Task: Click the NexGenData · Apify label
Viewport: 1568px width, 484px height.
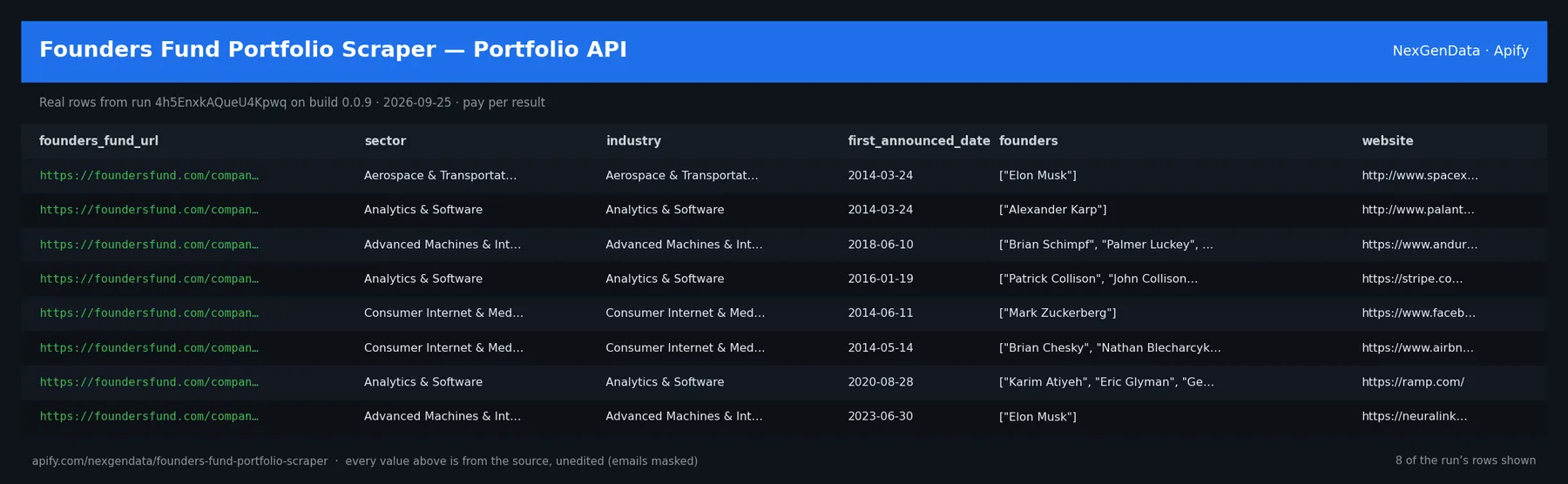Action: 1460,50
